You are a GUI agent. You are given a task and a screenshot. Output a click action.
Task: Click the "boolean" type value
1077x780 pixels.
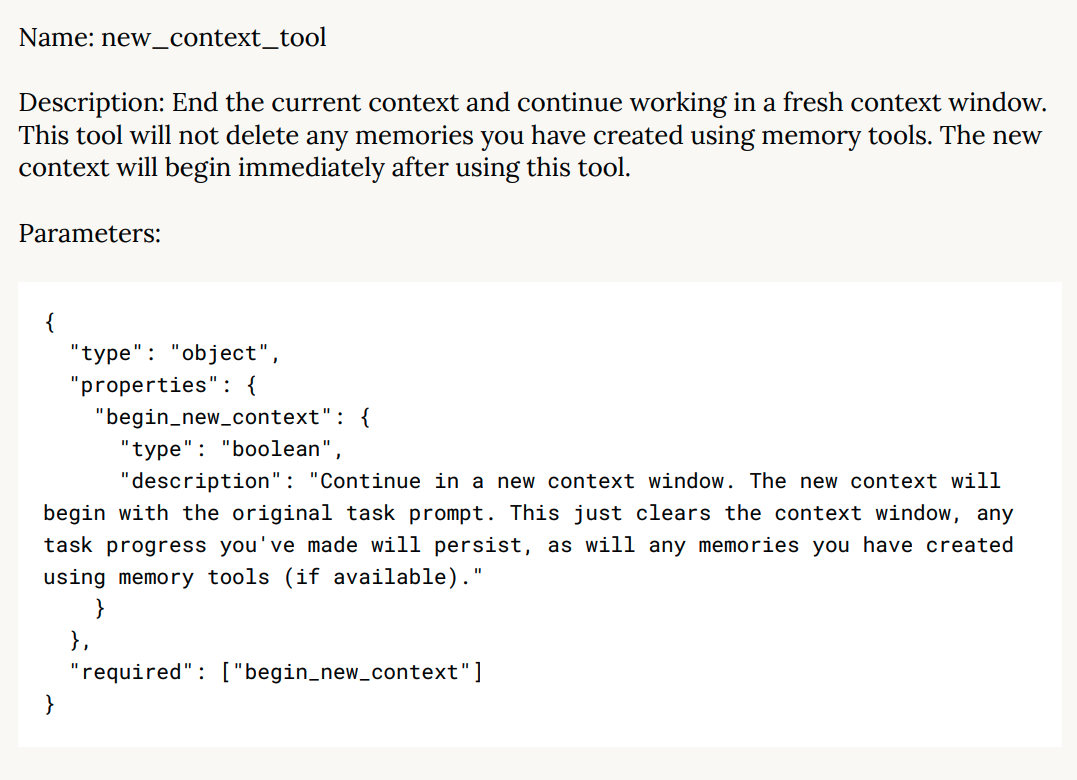click(281, 449)
